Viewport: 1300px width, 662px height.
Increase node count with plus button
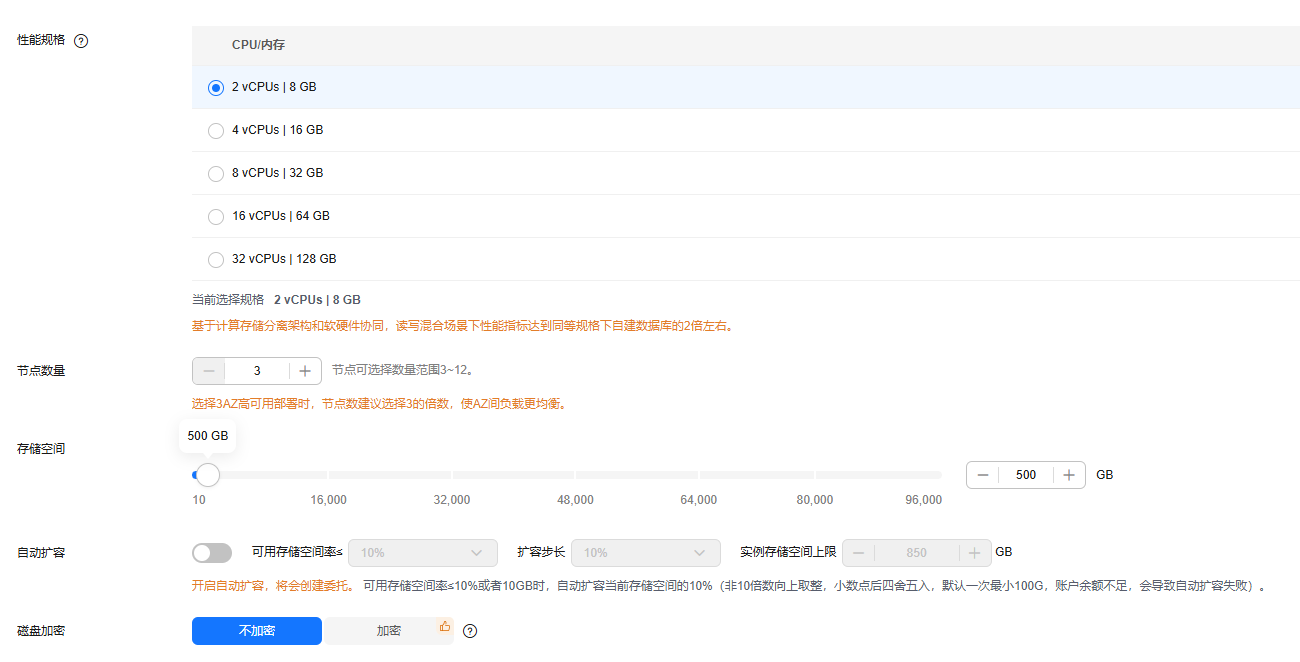pyautogui.click(x=305, y=371)
